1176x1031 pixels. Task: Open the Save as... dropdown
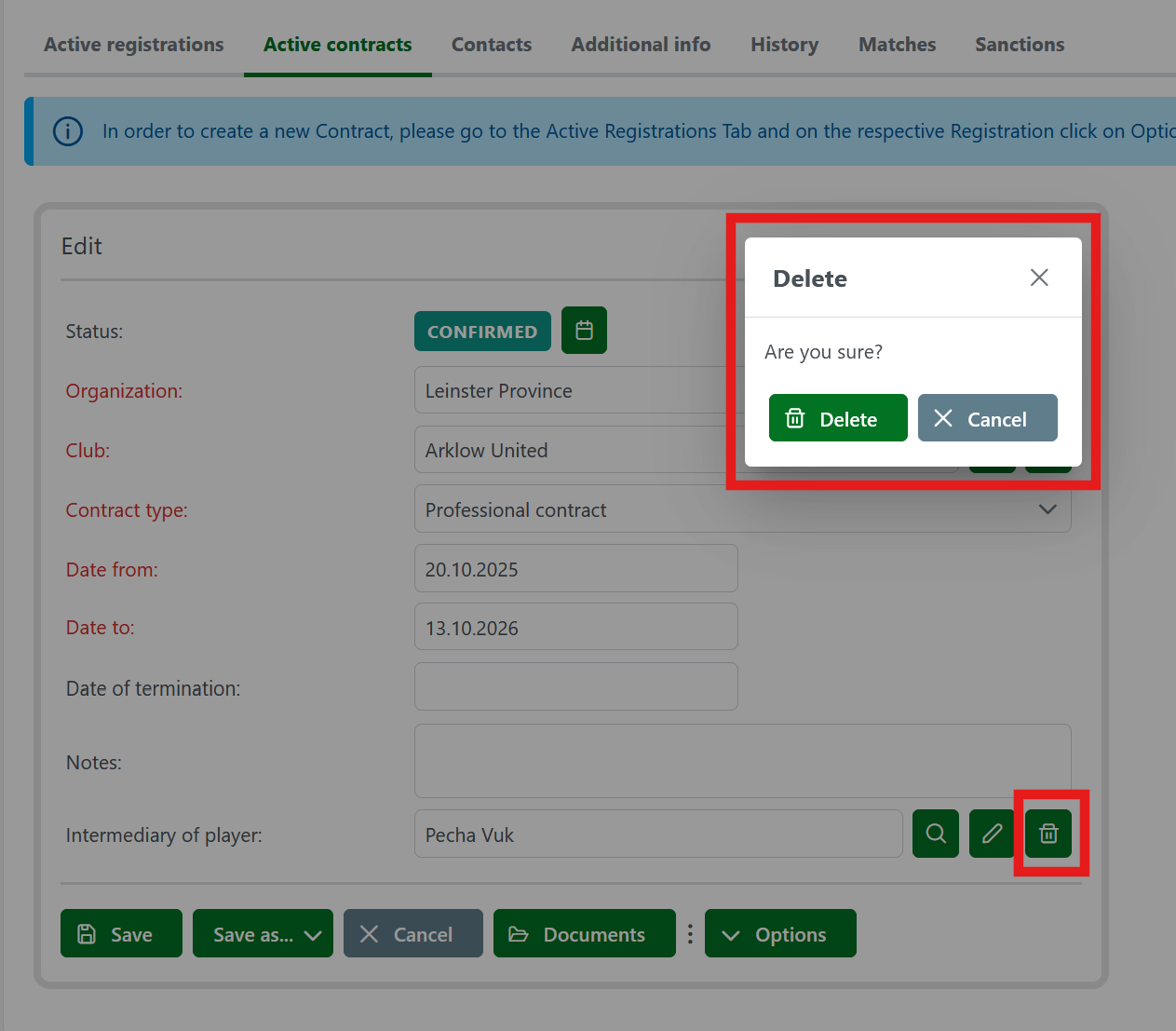point(263,934)
